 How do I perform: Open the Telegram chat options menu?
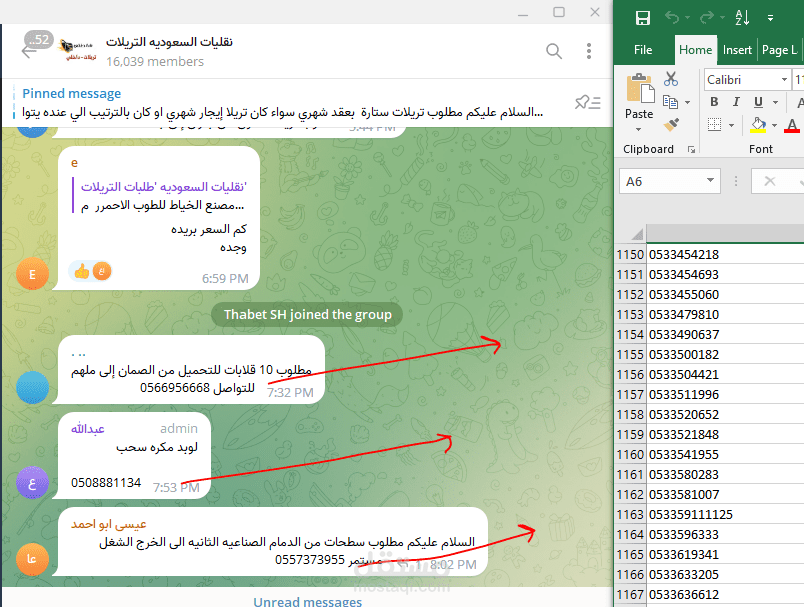(x=588, y=50)
